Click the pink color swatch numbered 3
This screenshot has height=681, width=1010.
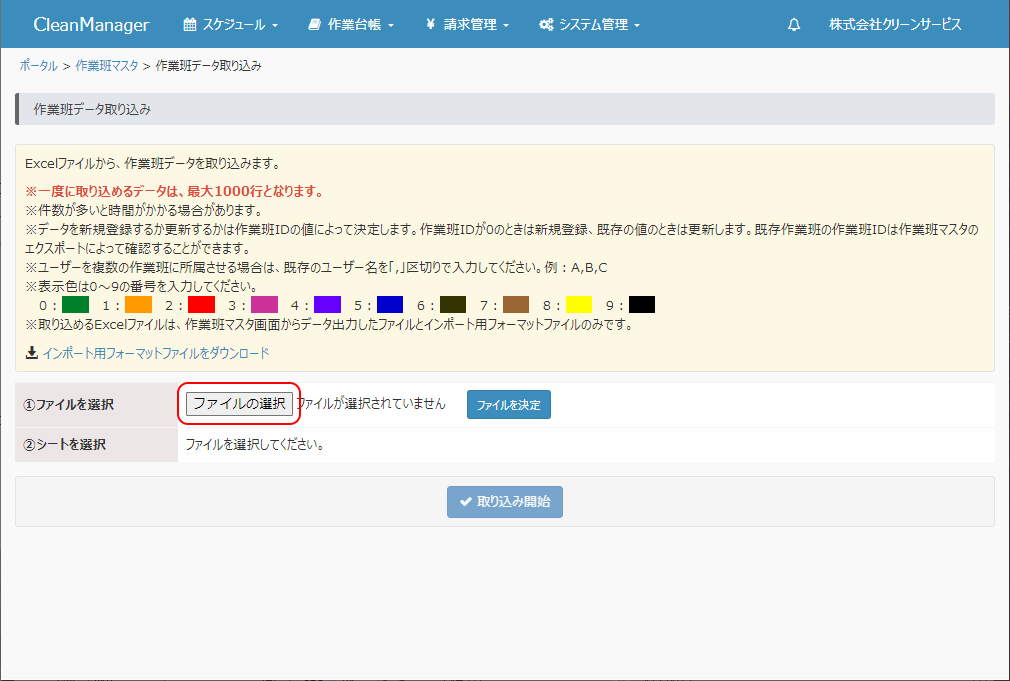pos(265,304)
